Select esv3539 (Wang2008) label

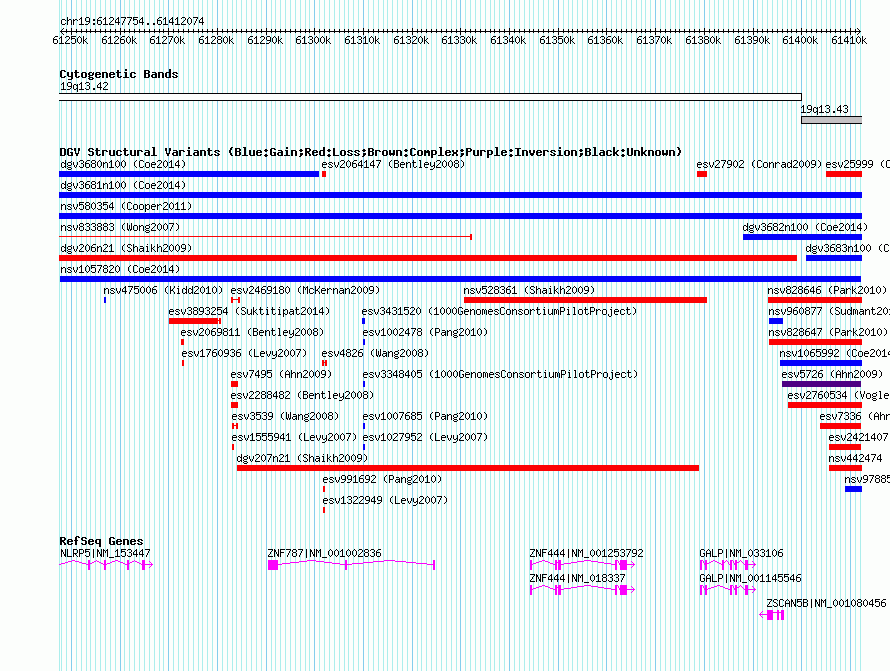[x=285, y=416]
